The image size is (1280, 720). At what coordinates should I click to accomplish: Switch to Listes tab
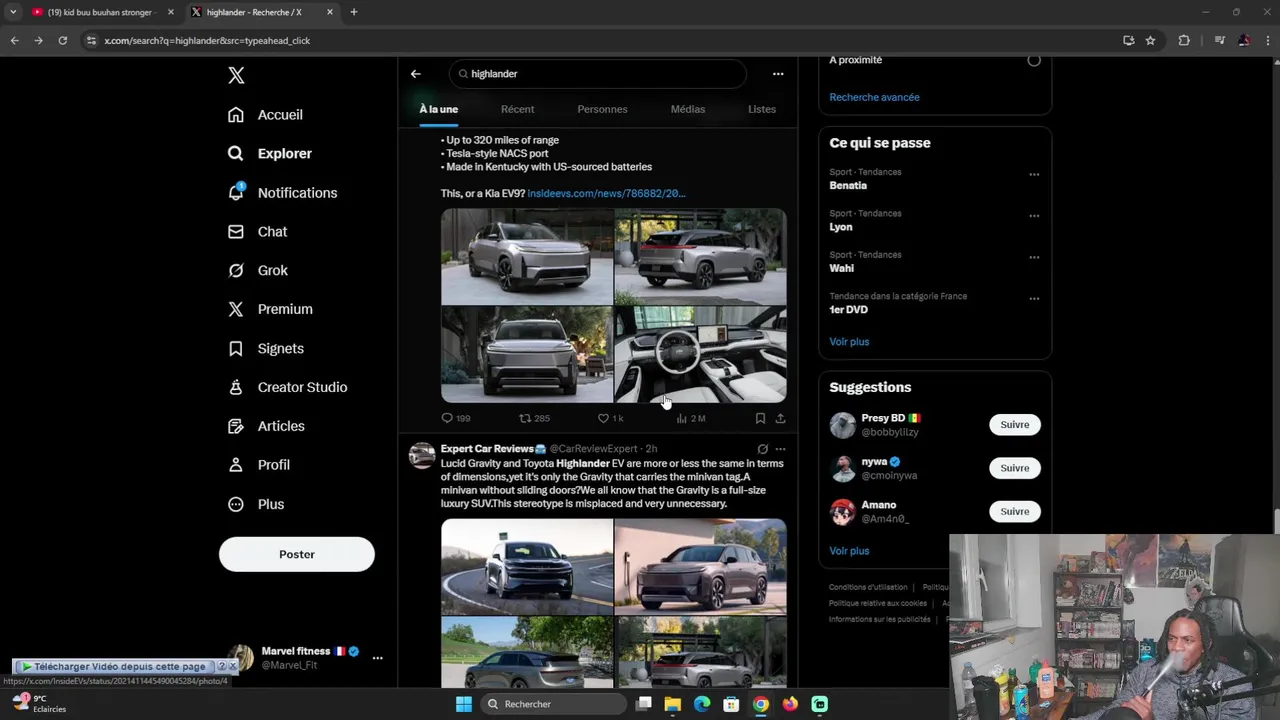coord(762,109)
